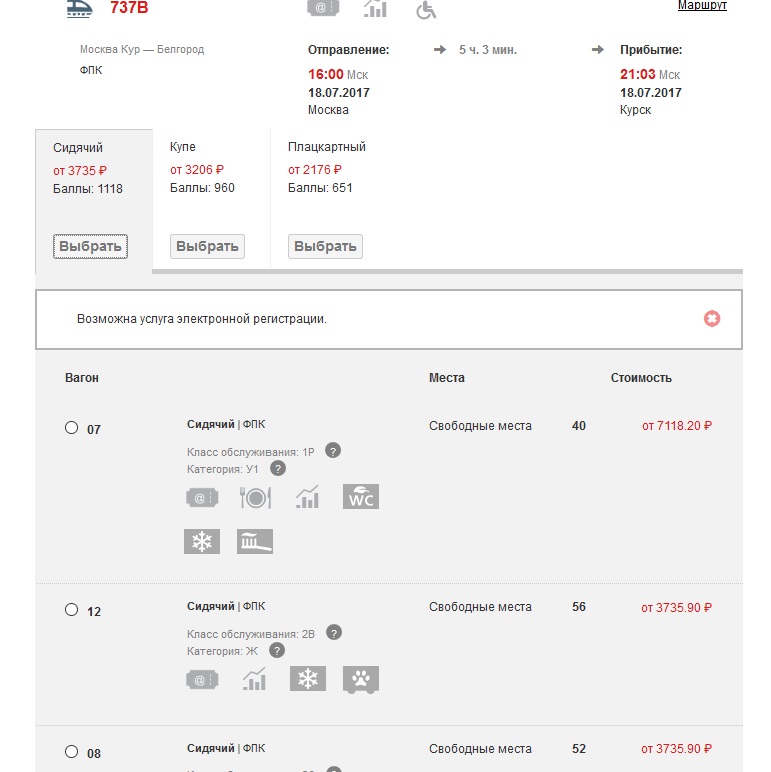The width and height of the screenshot is (771, 772).
Task: Click the WC icon in car 07
Action: [x=361, y=497]
